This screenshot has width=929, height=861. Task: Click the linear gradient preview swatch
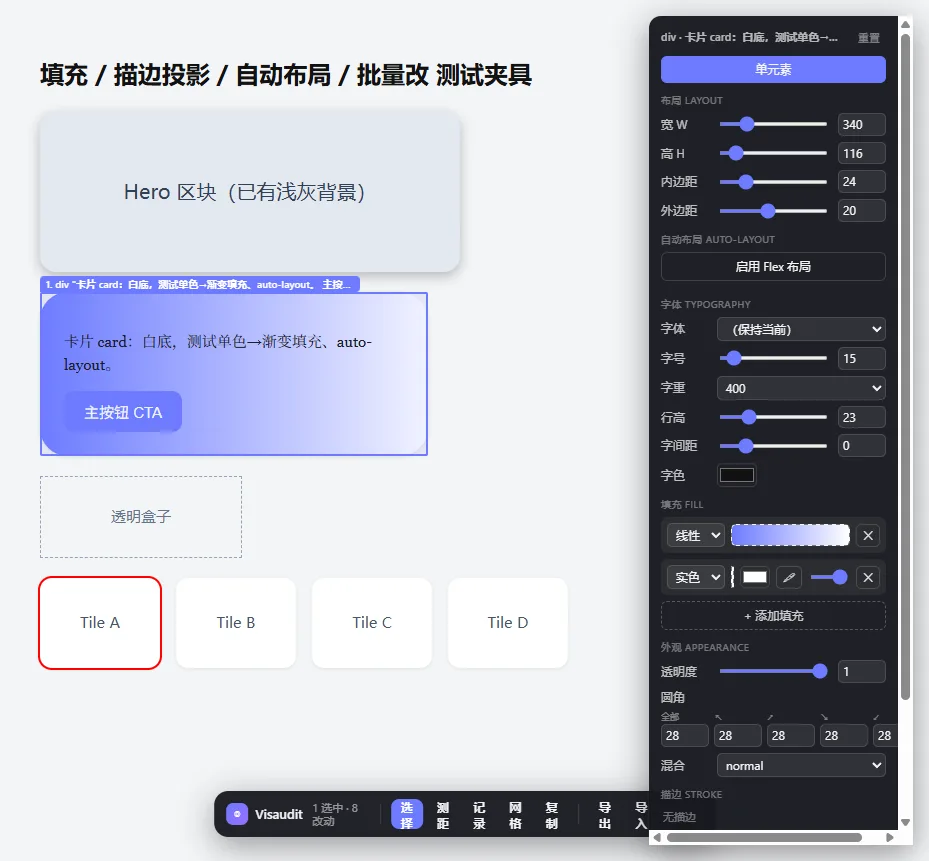pos(790,535)
